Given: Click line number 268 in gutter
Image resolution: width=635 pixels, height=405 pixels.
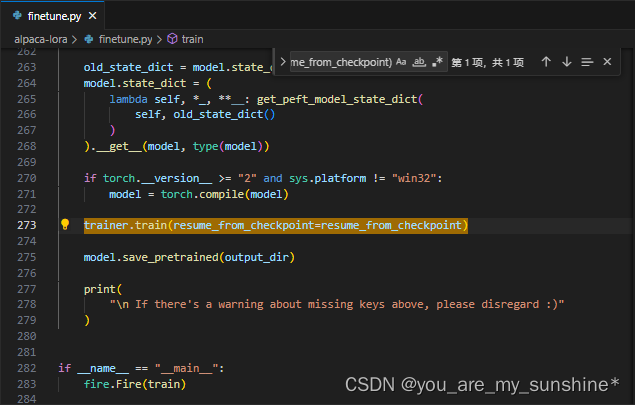Looking at the screenshot, I should pyautogui.click(x=27, y=146).
